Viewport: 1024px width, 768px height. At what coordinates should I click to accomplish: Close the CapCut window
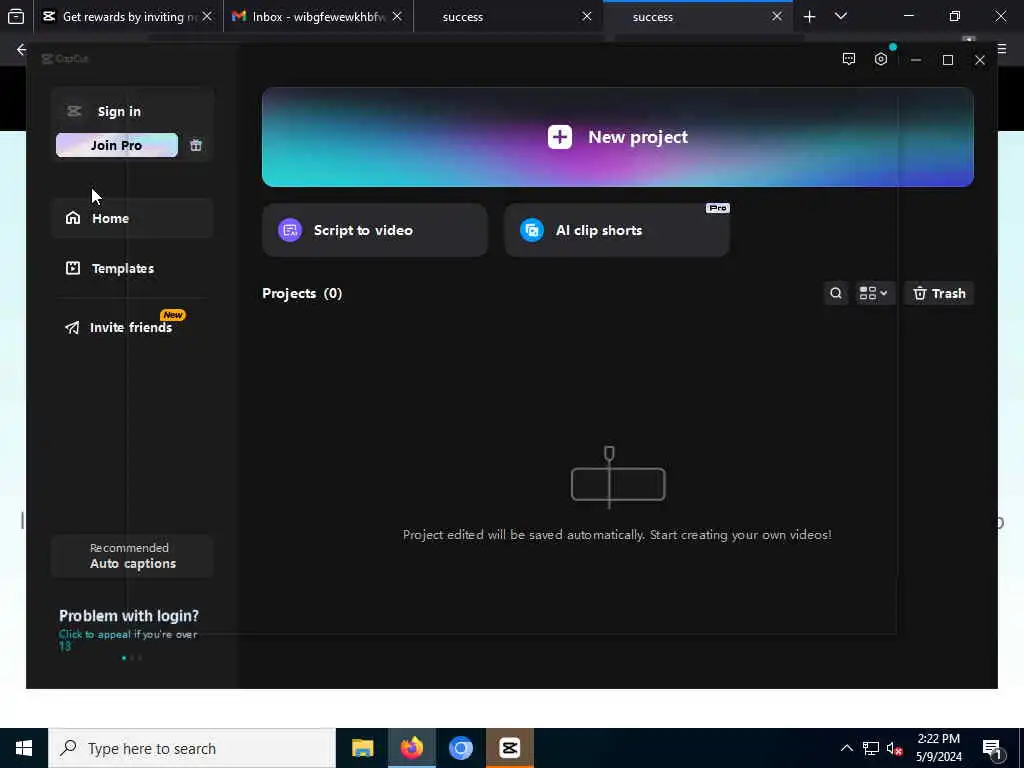(x=980, y=60)
